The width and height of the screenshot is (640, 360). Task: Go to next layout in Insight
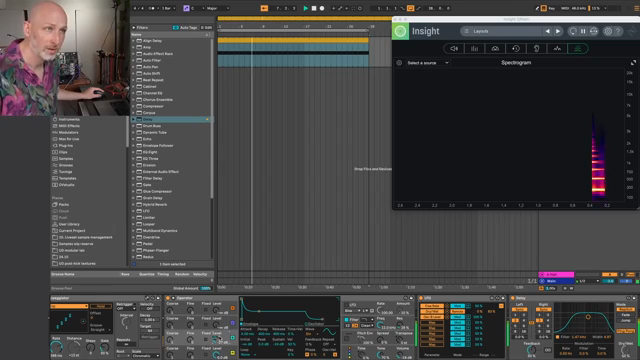coord(558,31)
